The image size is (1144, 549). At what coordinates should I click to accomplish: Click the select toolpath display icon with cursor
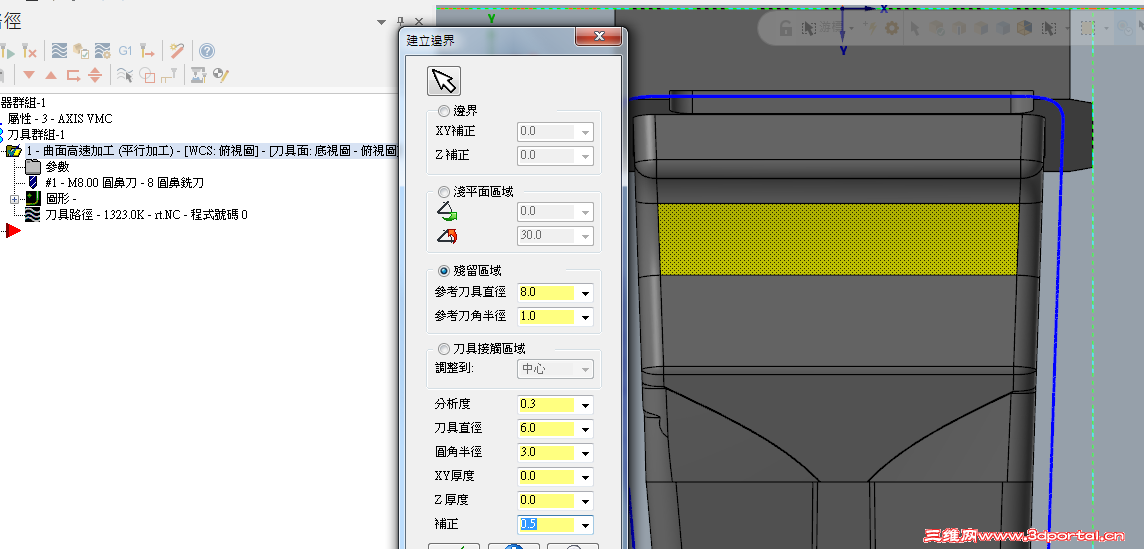125,74
